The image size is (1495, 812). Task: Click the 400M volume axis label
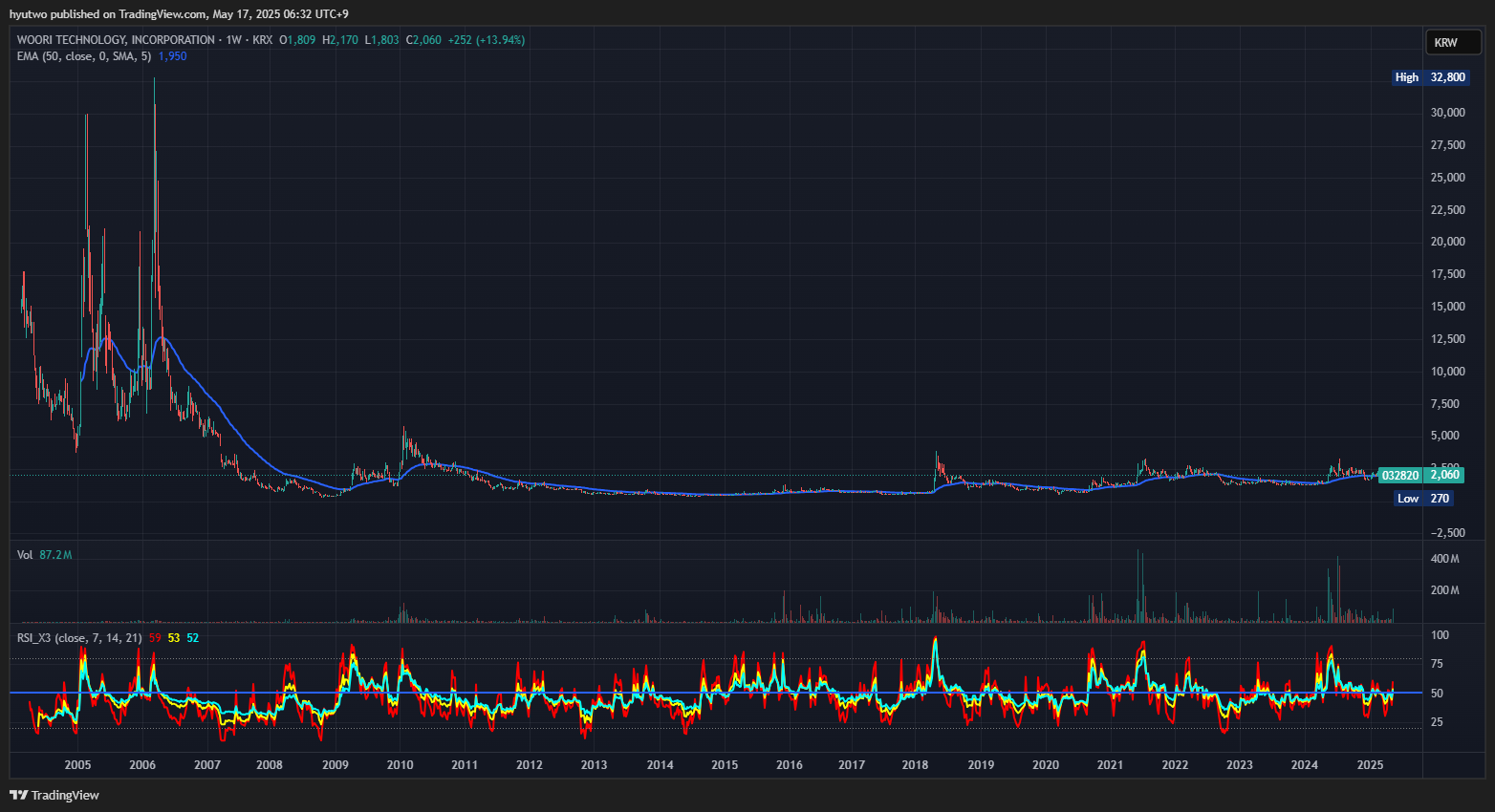tap(1444, 559)
